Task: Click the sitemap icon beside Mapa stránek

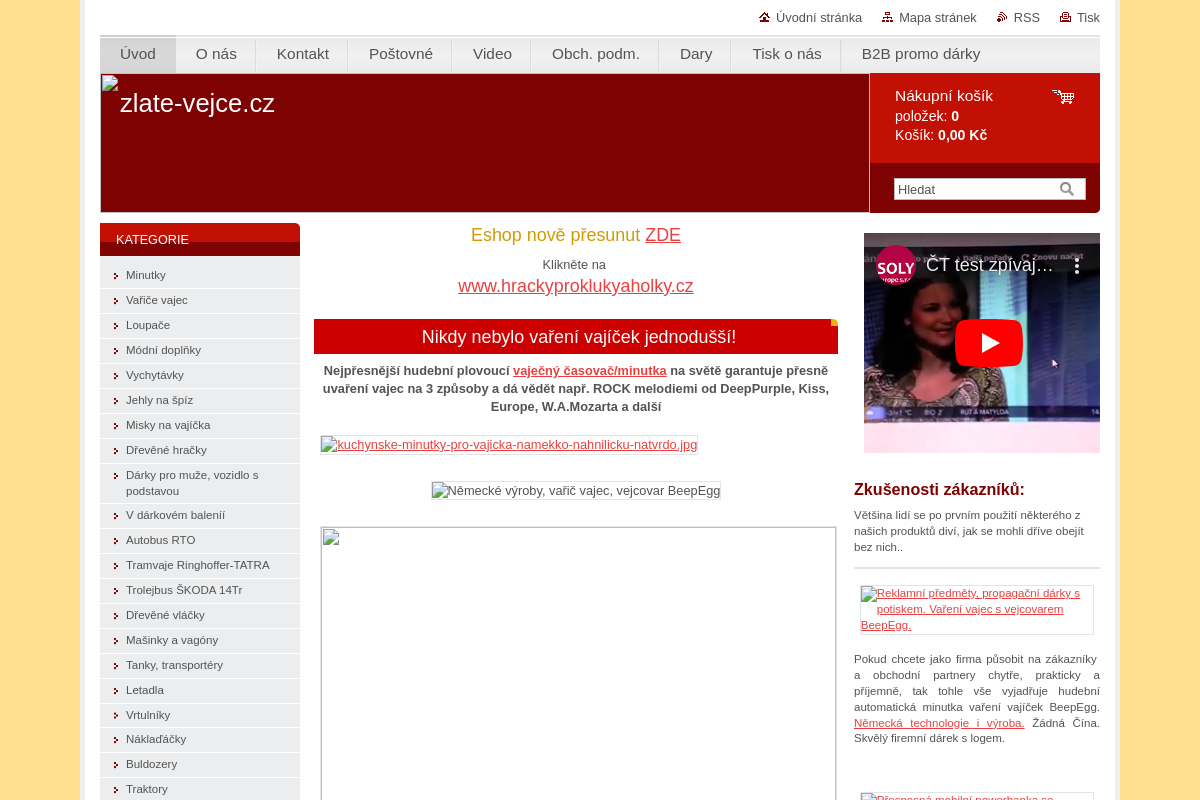Action: tap(887, 17)
